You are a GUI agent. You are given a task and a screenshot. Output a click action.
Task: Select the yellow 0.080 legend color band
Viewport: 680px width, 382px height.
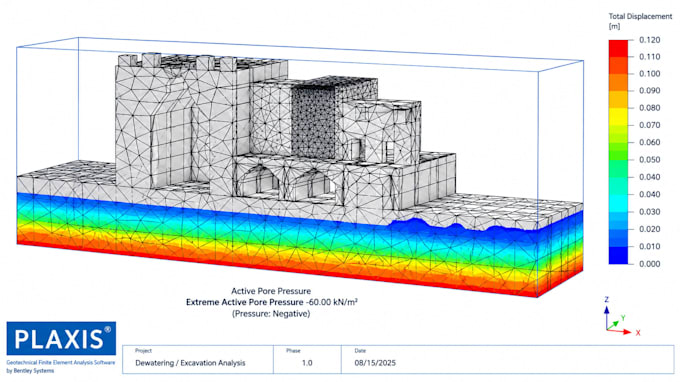[x=618, y=116]
